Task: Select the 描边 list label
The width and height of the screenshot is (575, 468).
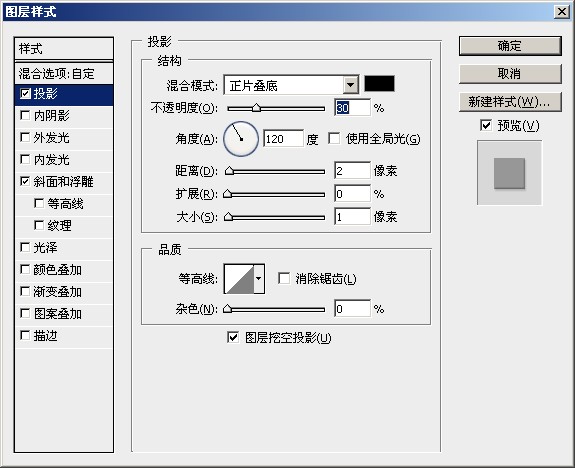Action: pos(45,336)
